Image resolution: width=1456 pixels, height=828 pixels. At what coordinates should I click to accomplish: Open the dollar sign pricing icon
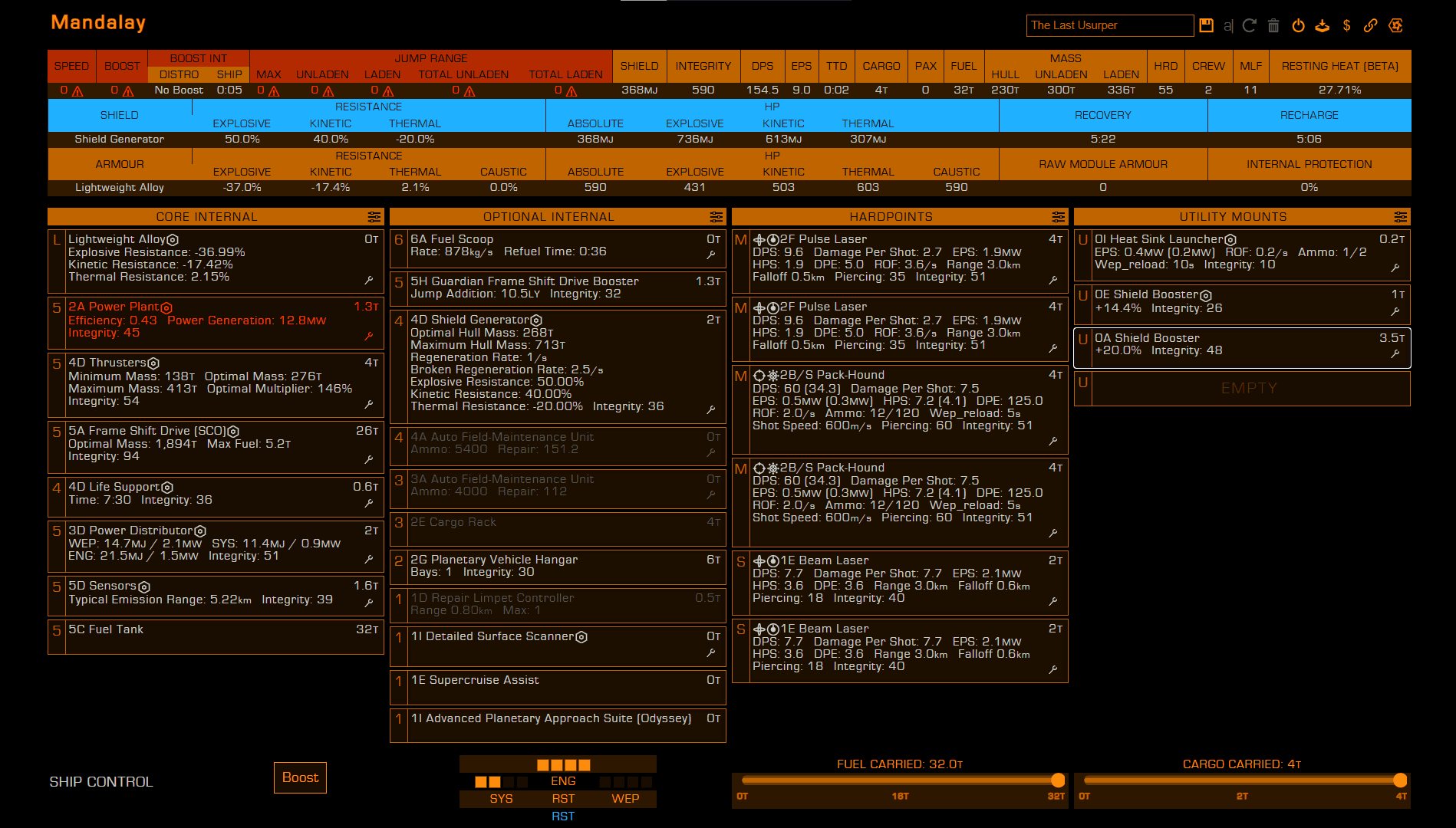coord(1346,25)
